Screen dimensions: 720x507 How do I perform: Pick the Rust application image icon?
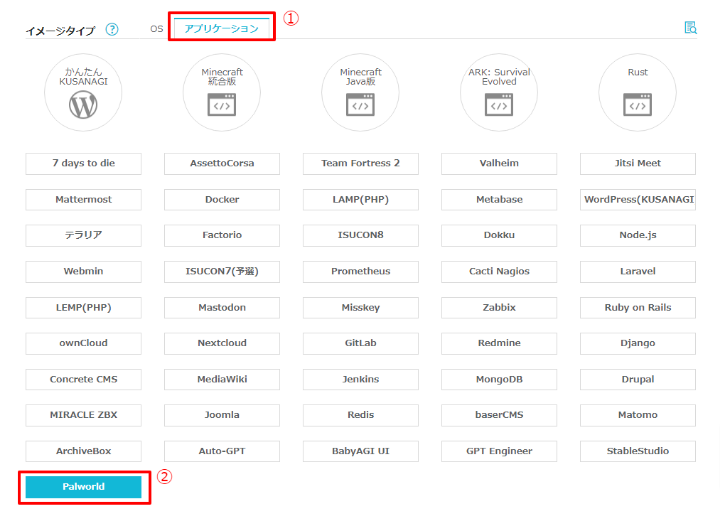click(637, 92)
